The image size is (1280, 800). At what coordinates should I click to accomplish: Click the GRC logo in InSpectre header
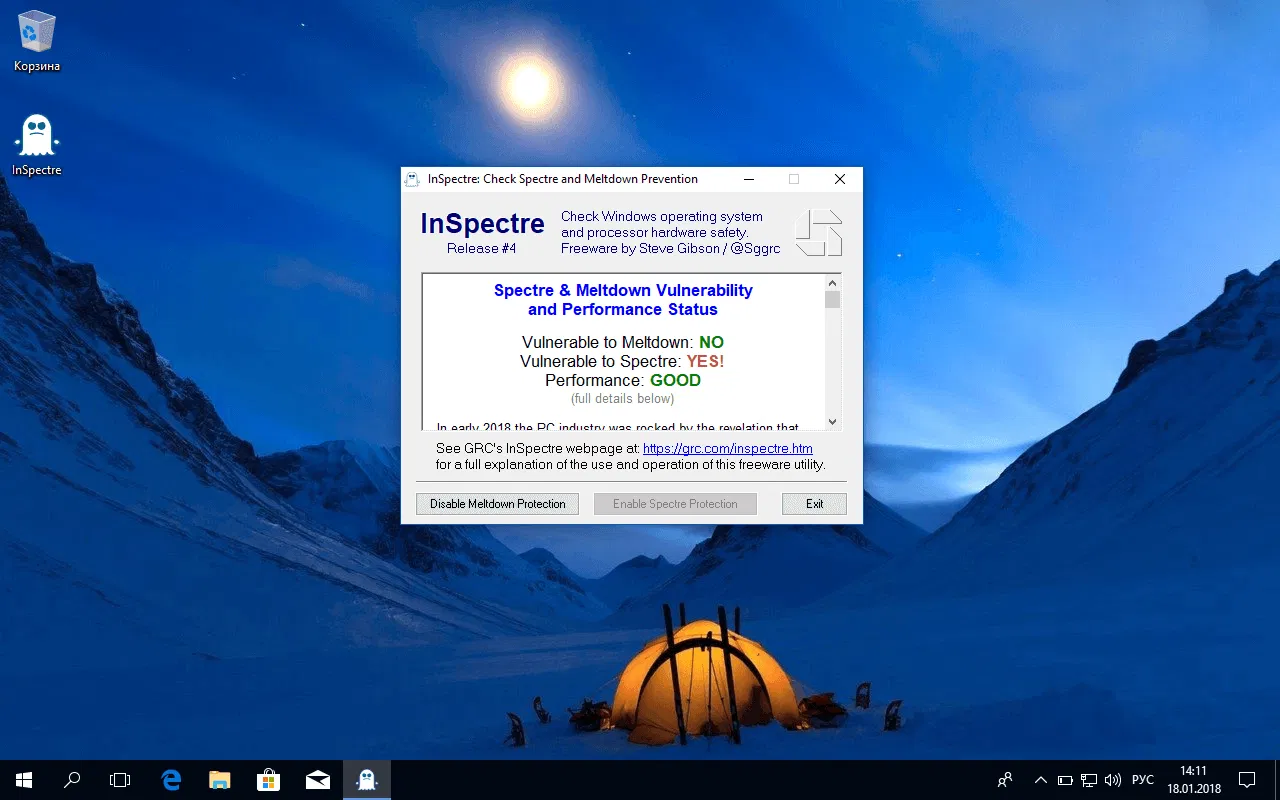pyautogui.click(x=819, y=233)
